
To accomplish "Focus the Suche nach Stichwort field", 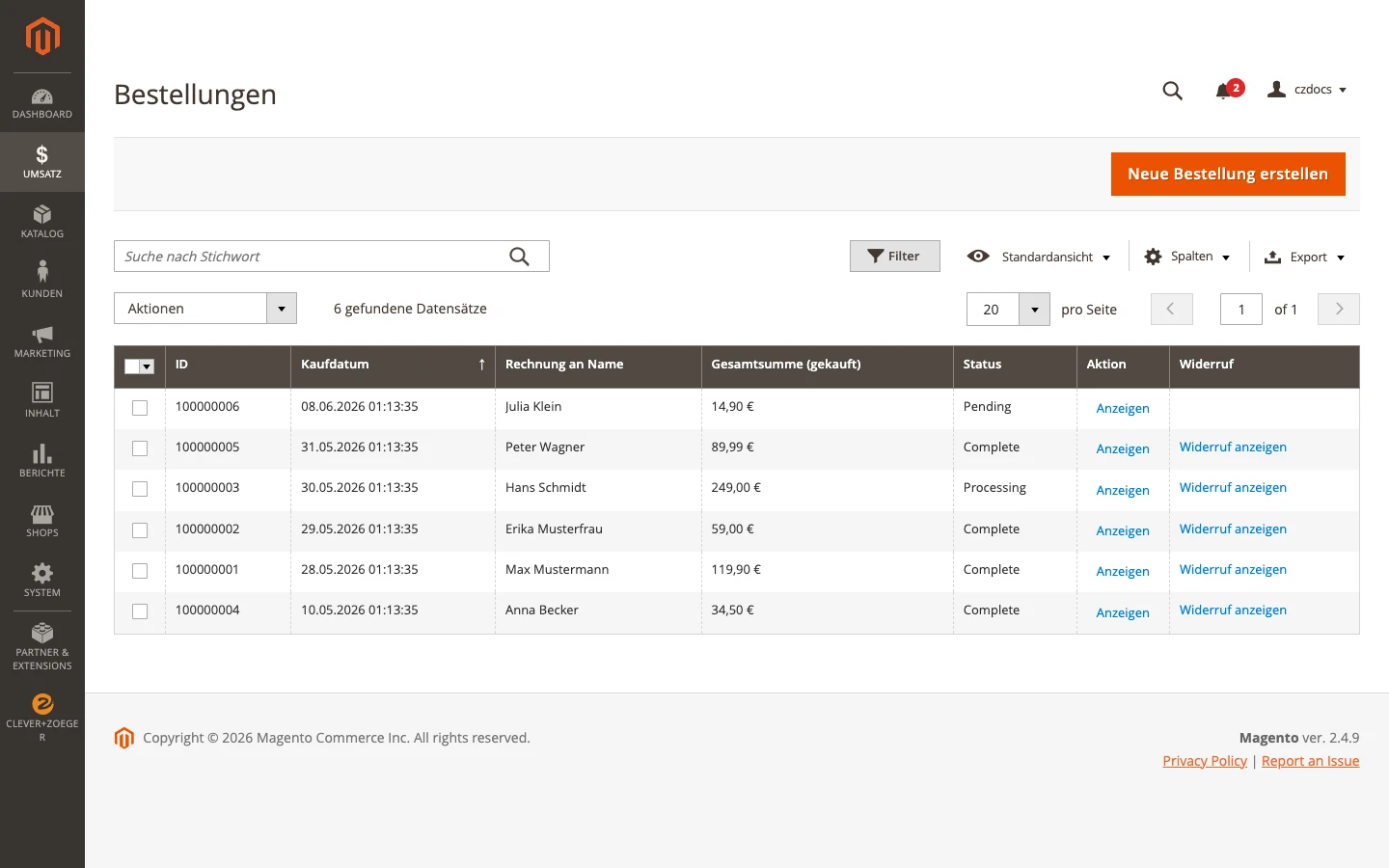I will (331, 257).
